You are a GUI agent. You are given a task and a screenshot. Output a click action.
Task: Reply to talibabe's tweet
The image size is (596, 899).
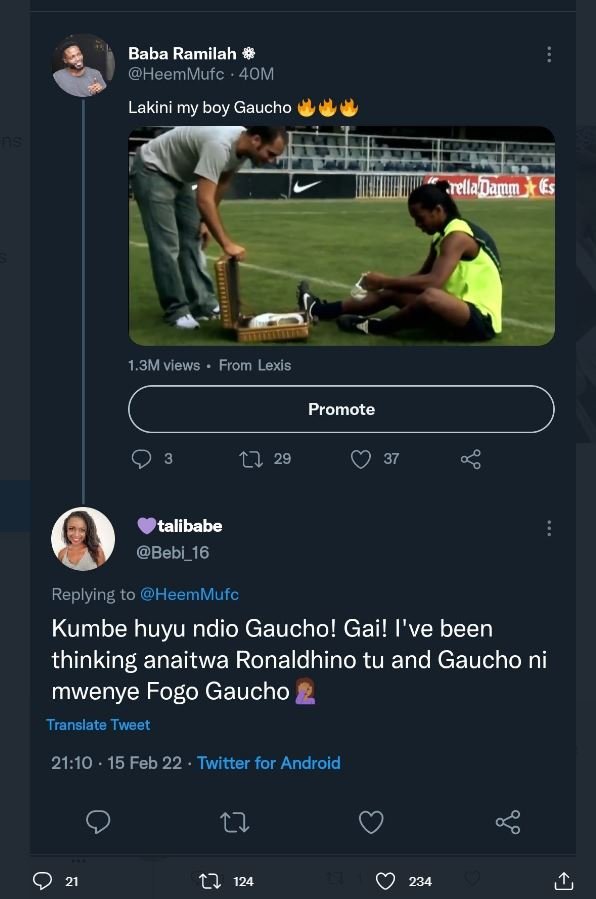tap(97, 822)
